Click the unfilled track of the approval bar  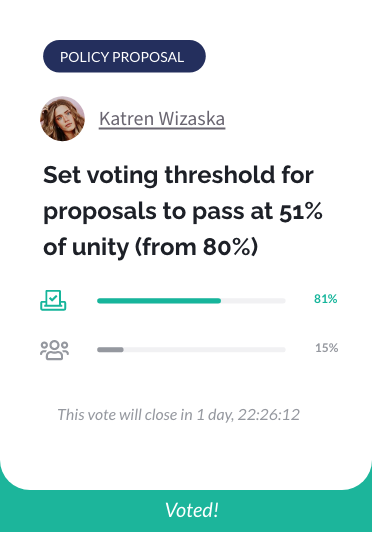[253, 301]
